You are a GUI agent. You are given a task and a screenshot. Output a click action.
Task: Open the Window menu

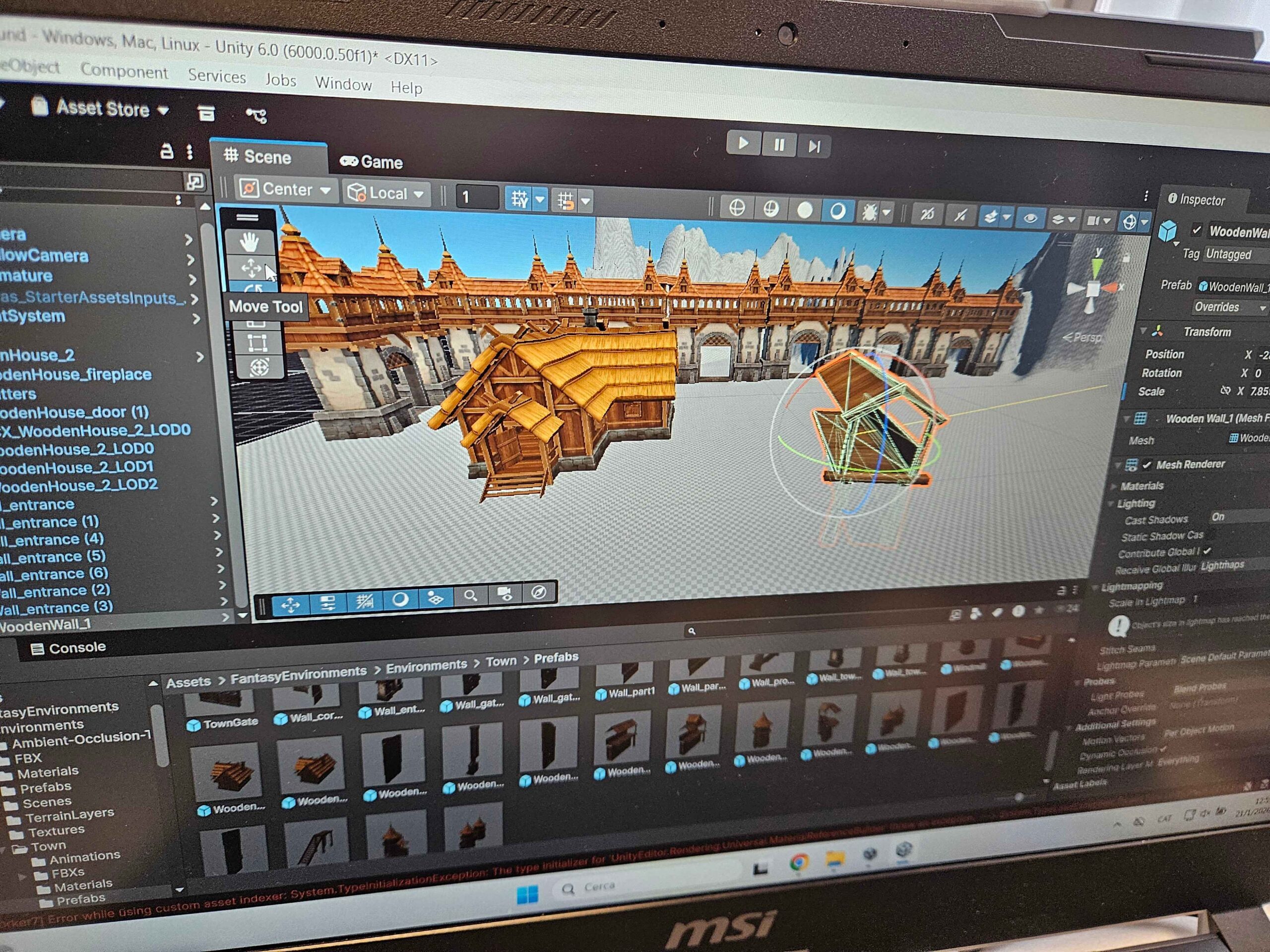click(x=343, y=84)
